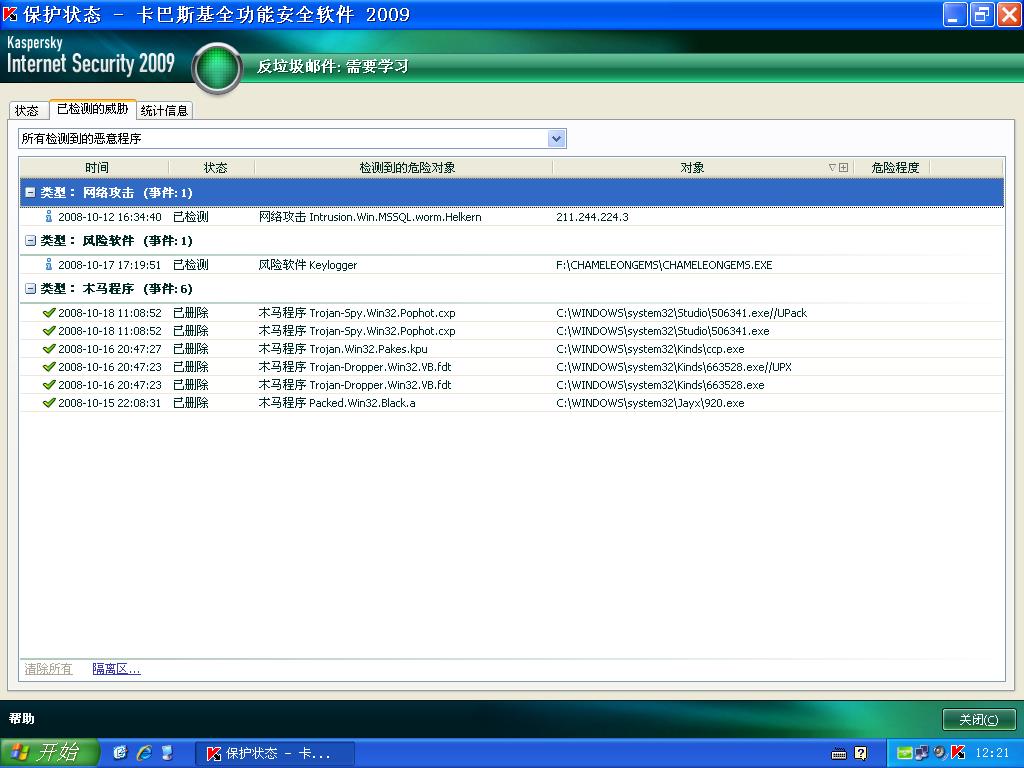Click first quick launch browser icon
Viewport: 1024px width, 768px height.
tap(120, 753)
